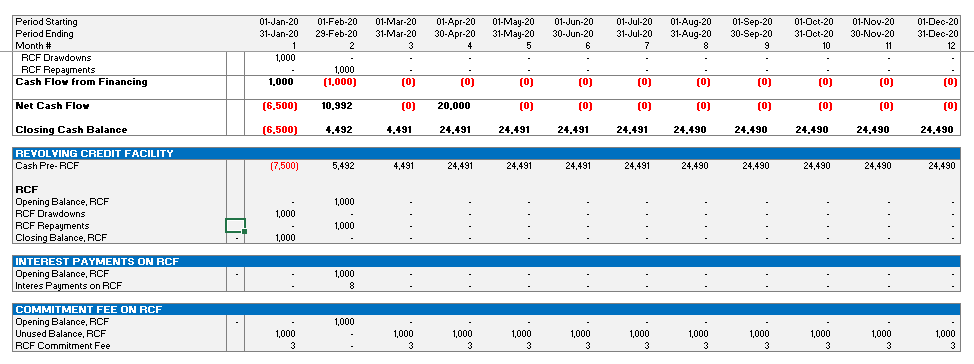Select the 01-Jan-20 Period Starting cell

tap(279, 22)
